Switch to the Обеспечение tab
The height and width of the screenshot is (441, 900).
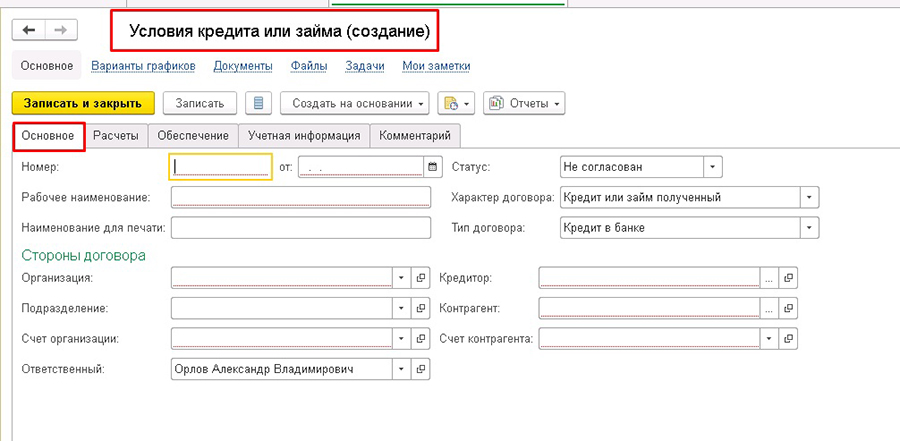[193, 136]
